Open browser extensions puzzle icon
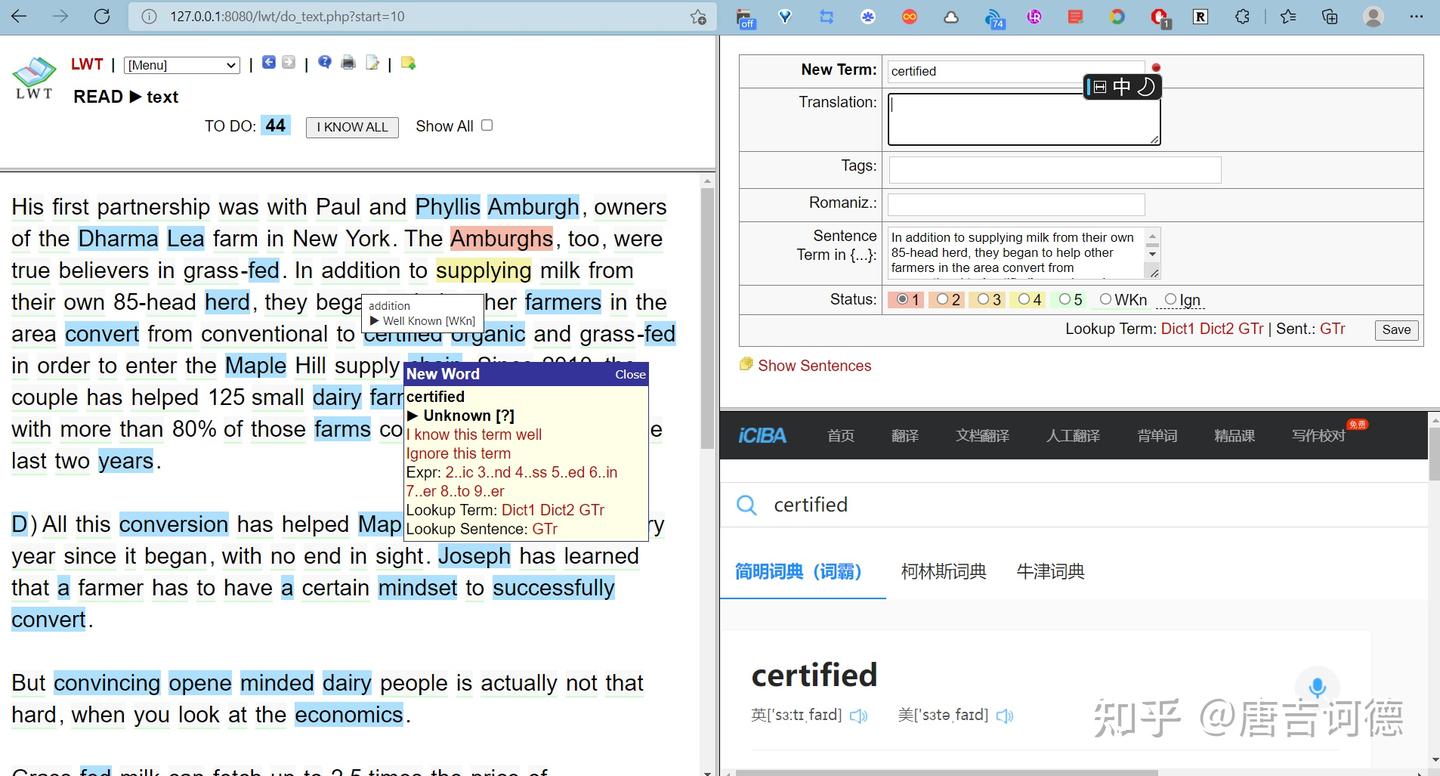1440x776 pixels. point(1242,17)
